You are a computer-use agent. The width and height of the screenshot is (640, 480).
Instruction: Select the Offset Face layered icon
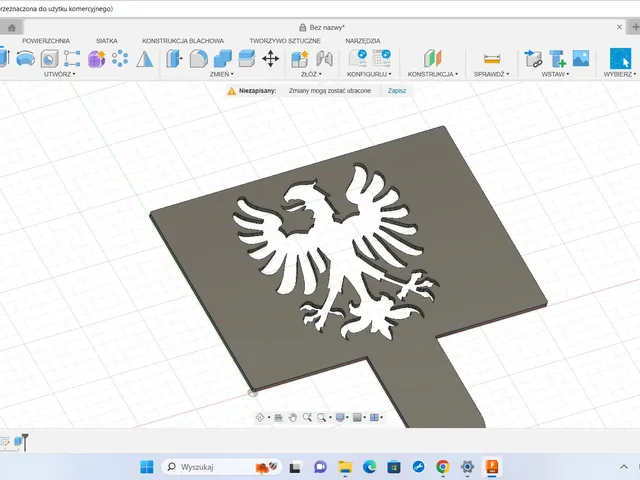pyautogui.click(x=247, y=58)
